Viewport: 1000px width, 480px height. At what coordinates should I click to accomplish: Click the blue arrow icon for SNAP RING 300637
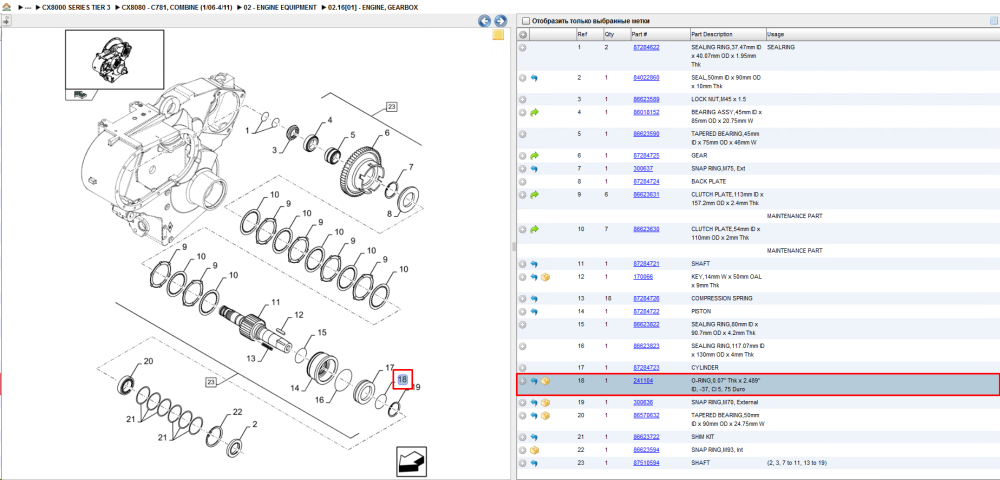click(x=534, y=169)
